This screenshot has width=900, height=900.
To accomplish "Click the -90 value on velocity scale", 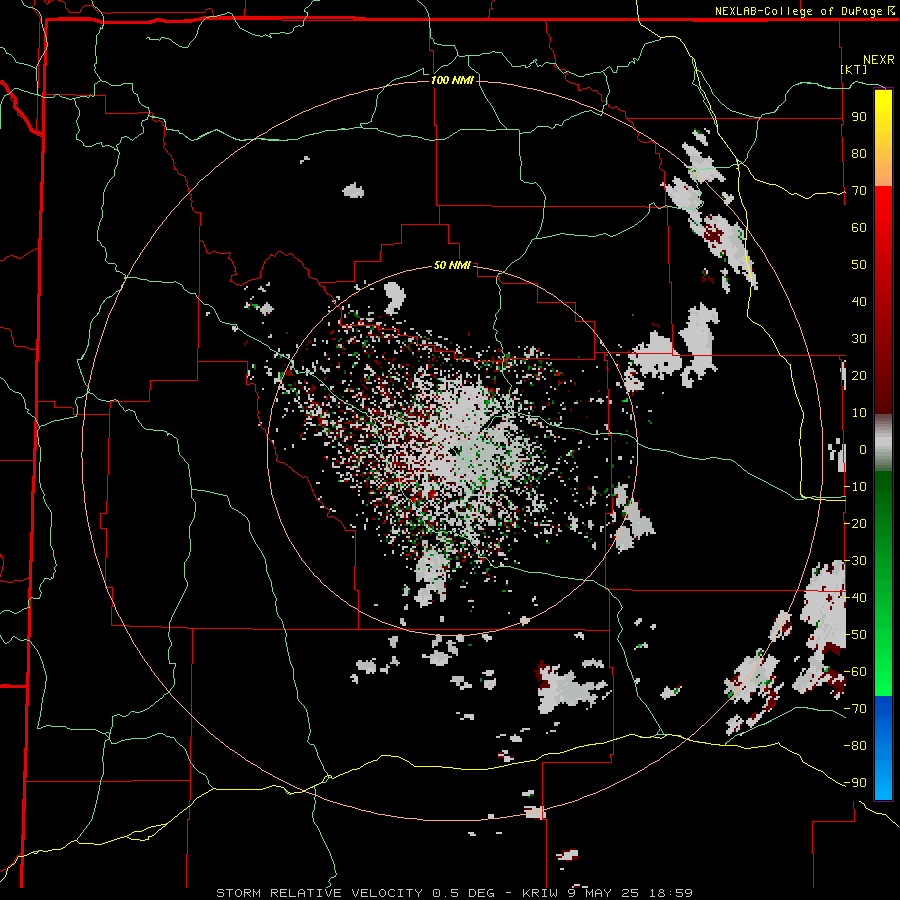I will [856, 782].
